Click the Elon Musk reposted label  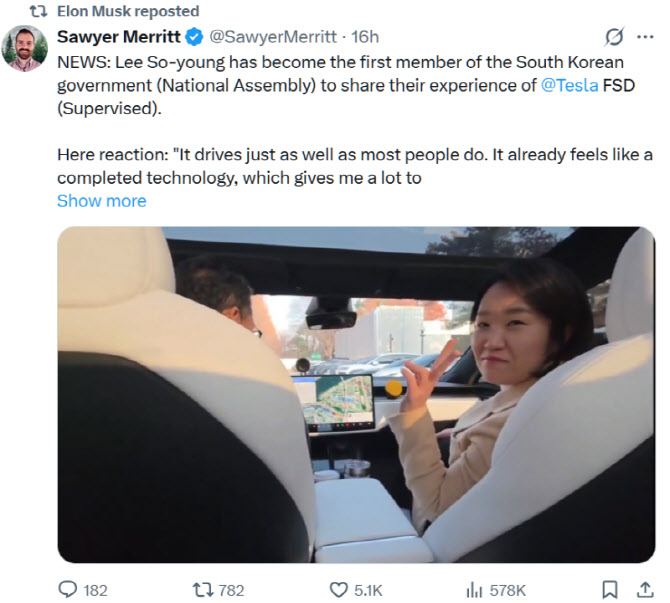point(127,11)
